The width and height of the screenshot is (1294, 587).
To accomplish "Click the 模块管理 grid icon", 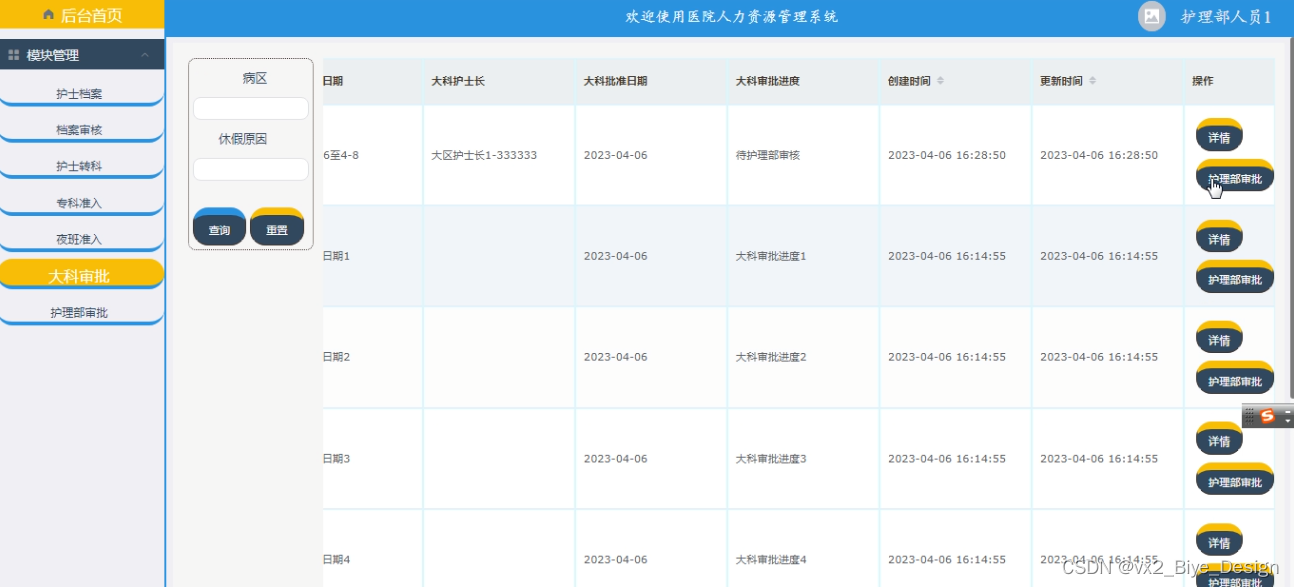I will [x=14, y=55].
